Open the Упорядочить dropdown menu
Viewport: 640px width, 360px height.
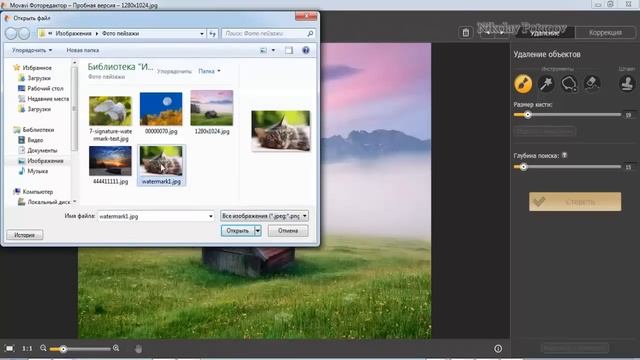pyautogui.click(x=32, y=50)
